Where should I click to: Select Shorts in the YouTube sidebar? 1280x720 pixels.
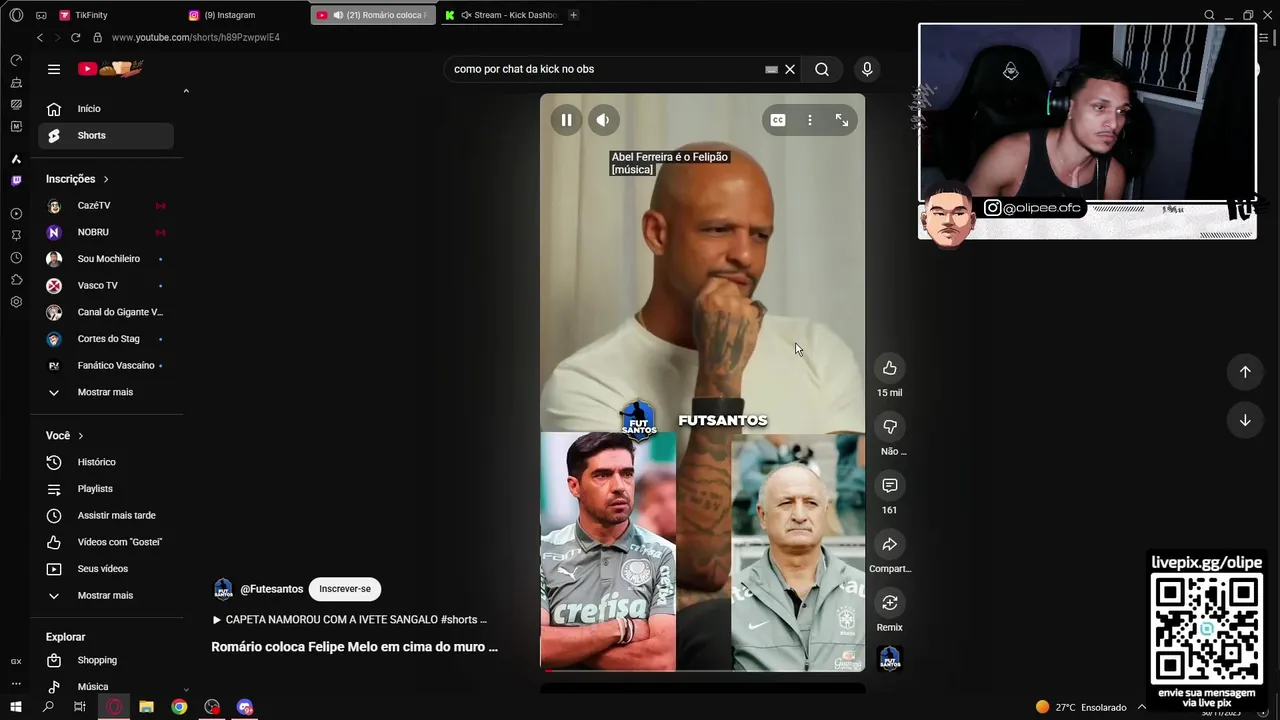(x=105, y=136)
